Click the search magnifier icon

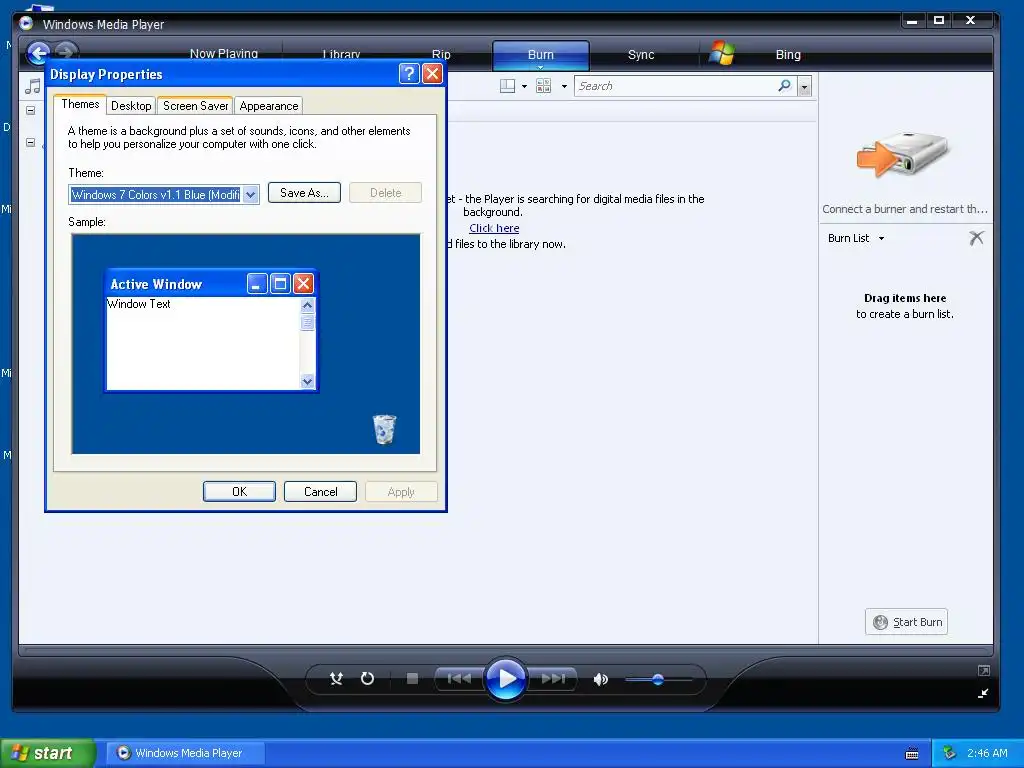pos(784,86)
